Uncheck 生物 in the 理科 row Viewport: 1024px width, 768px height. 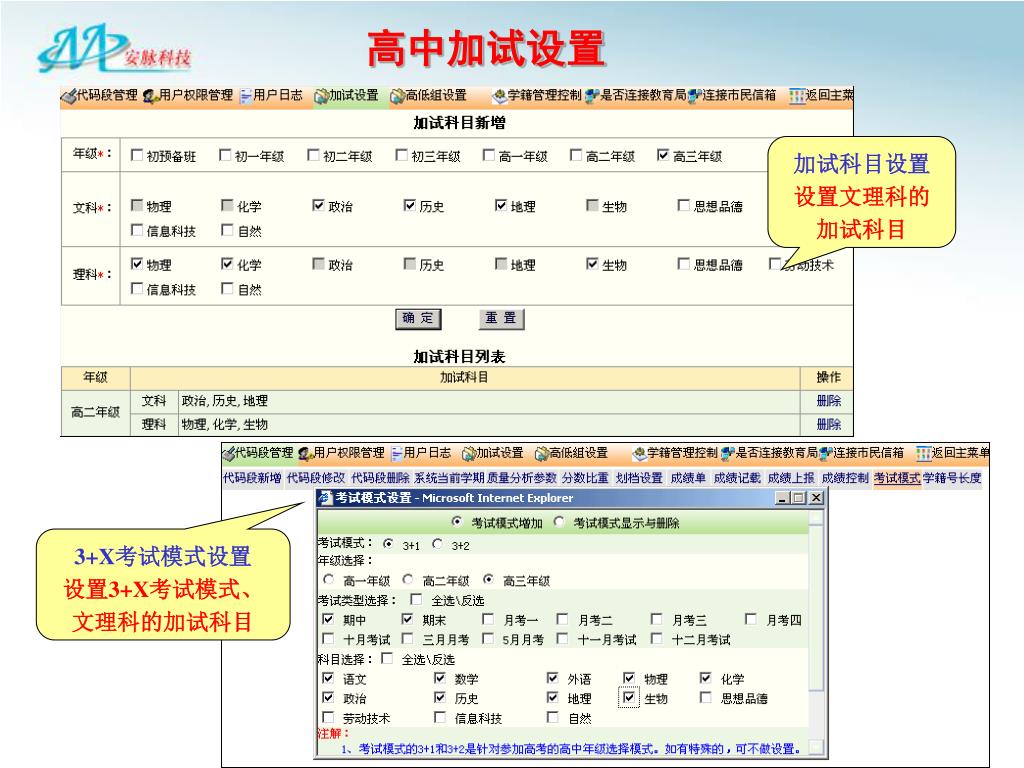tap(592, 263)
